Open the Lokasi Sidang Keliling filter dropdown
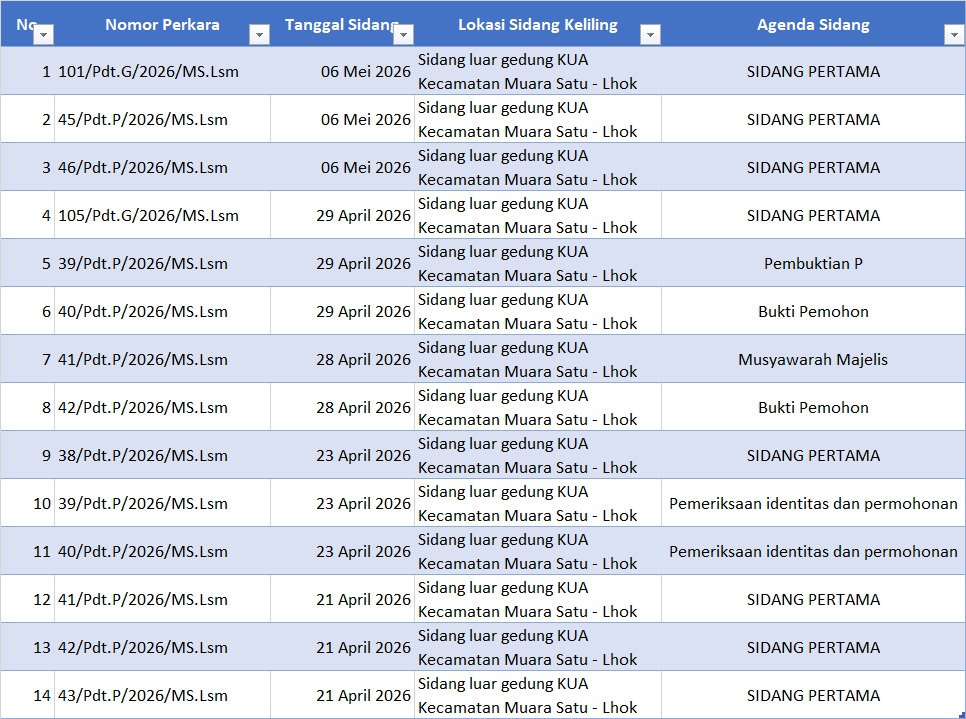Image resolution: width=966 pixels, height=719 pixels. point(650,35)
